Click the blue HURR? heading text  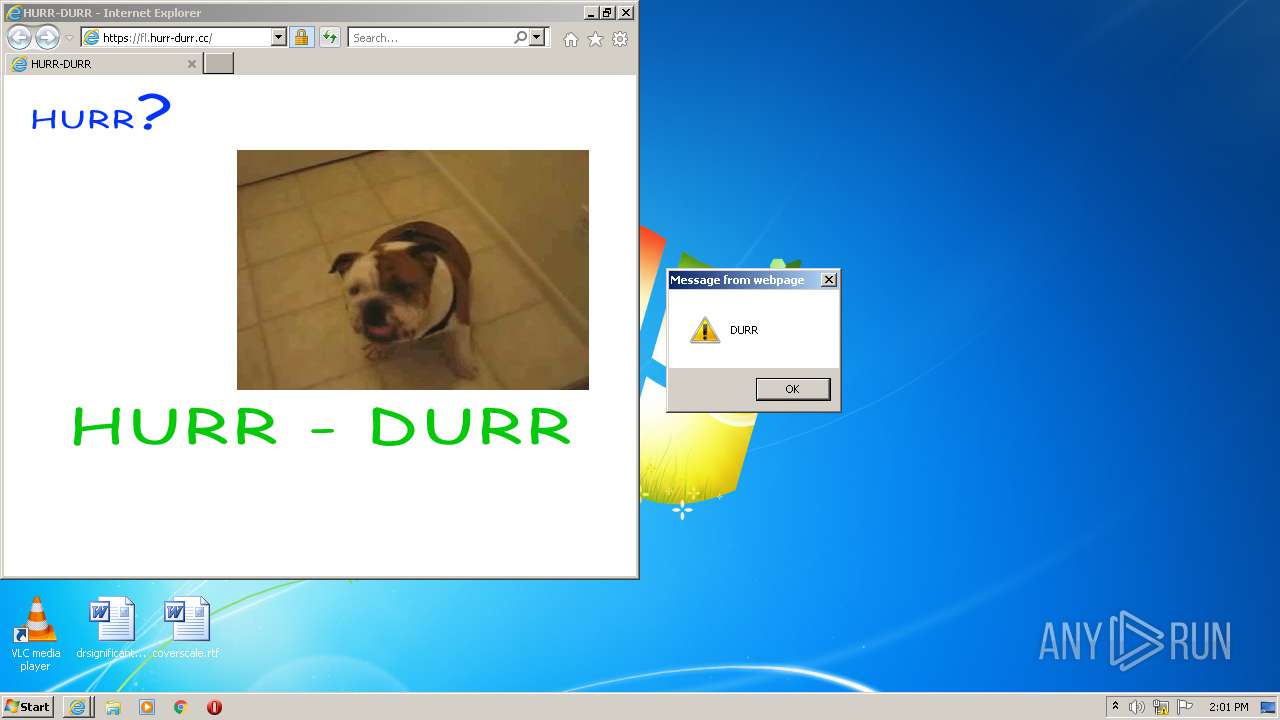(x=101, y=113)
